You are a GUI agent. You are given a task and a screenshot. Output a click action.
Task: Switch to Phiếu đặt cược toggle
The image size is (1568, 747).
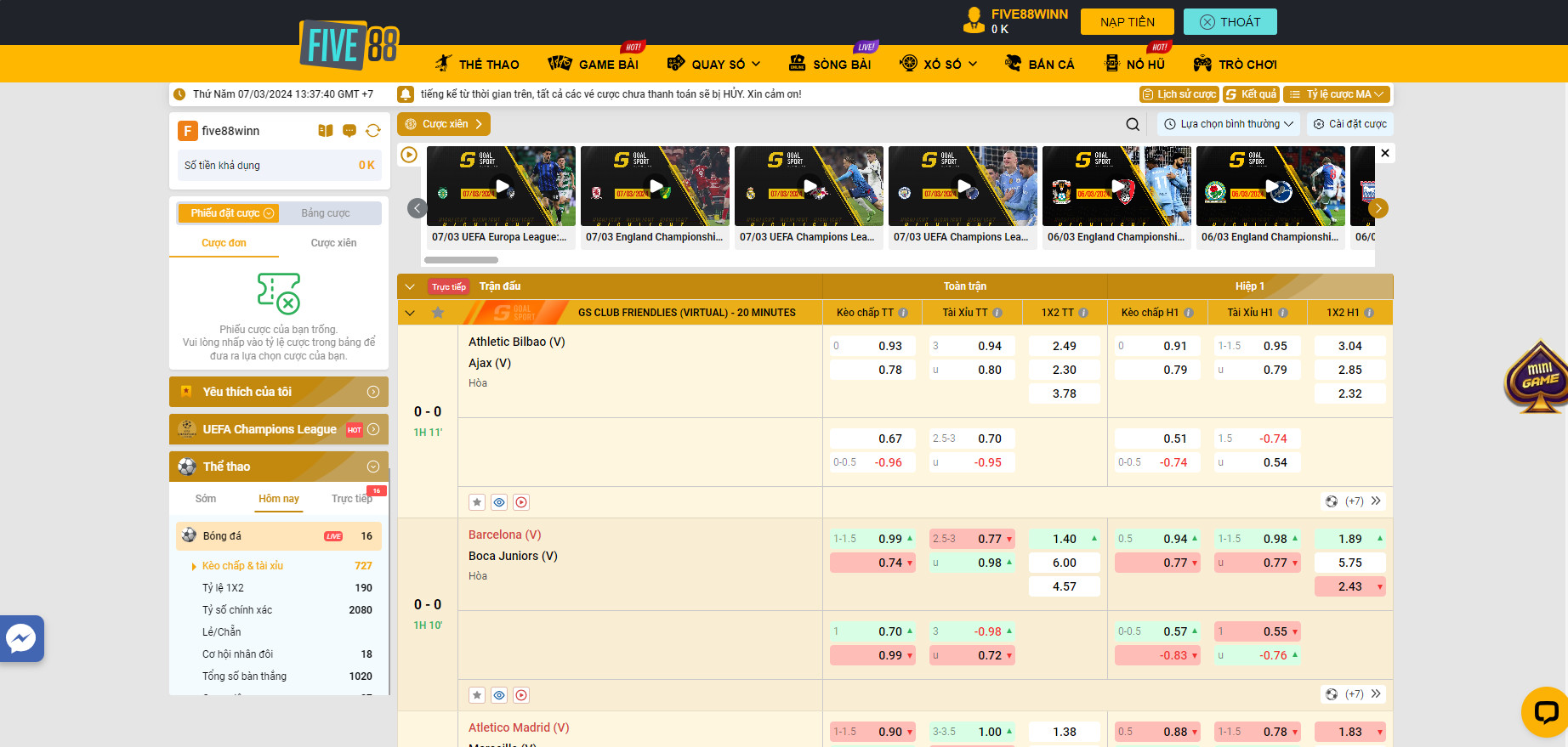pos(228,213)
